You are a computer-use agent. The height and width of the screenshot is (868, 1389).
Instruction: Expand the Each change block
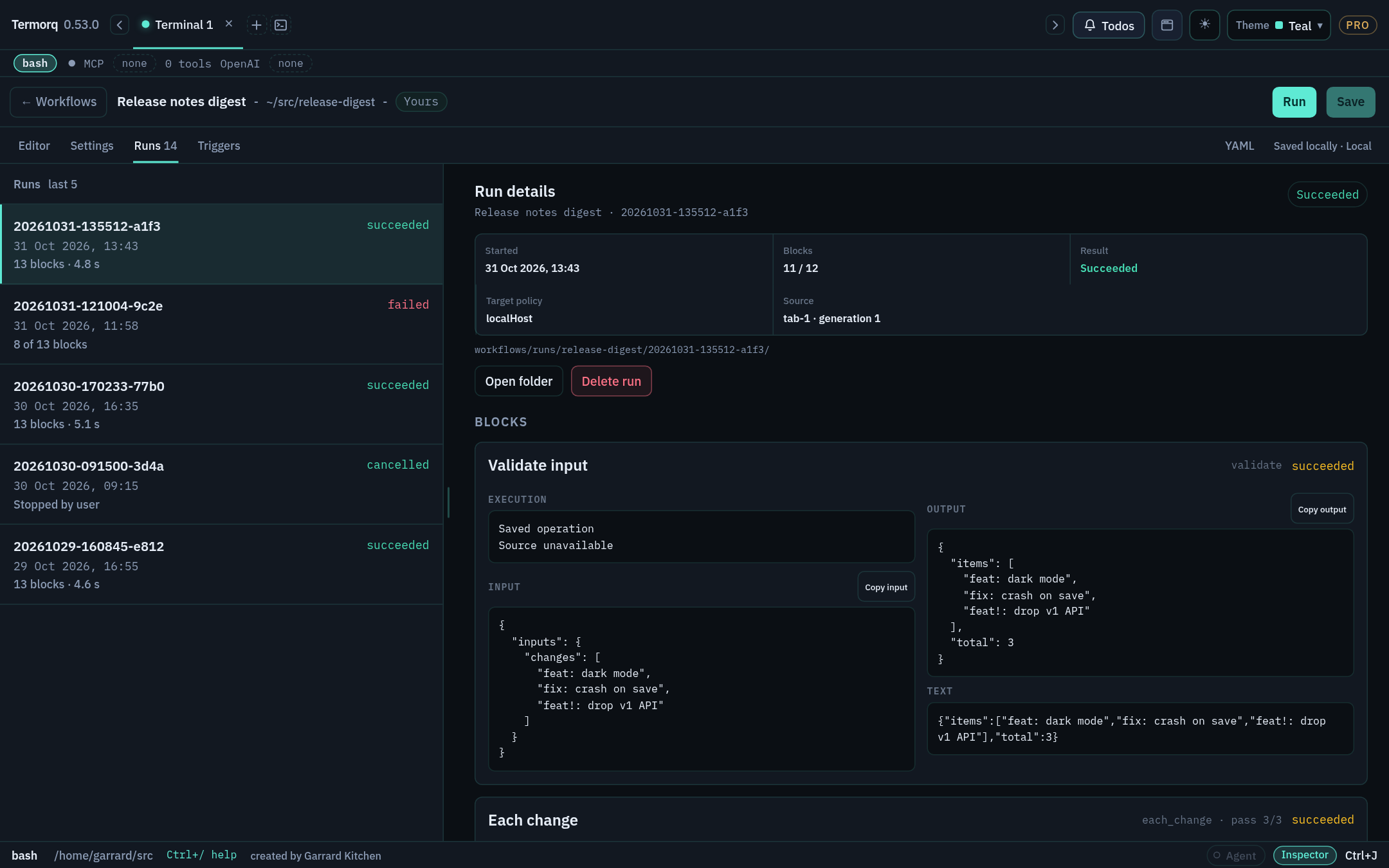click(x=921, y=820)
